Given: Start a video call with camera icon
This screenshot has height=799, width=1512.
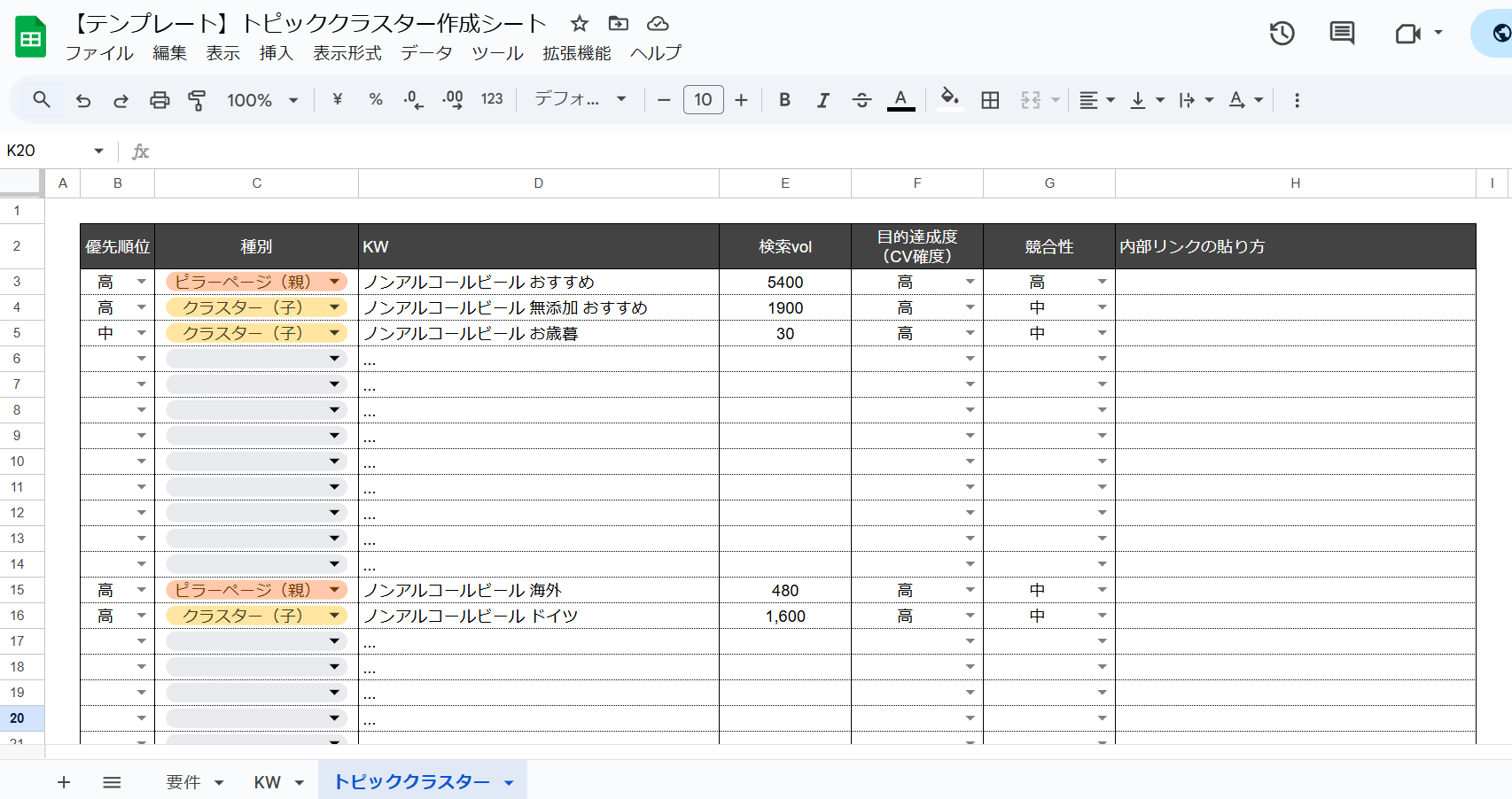Looking at the screenshot, I should (1407, 34).
